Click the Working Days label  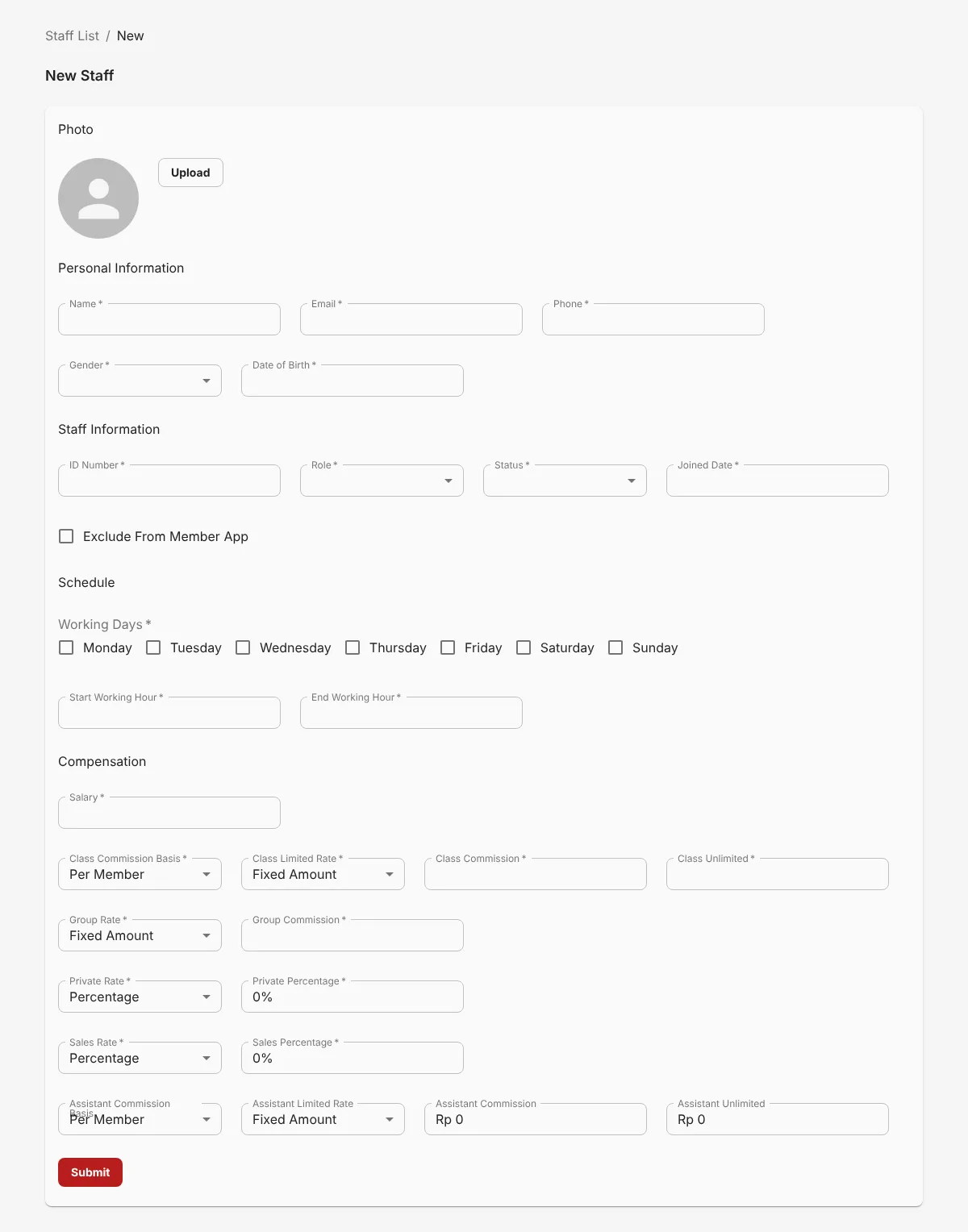pos(105,624)
